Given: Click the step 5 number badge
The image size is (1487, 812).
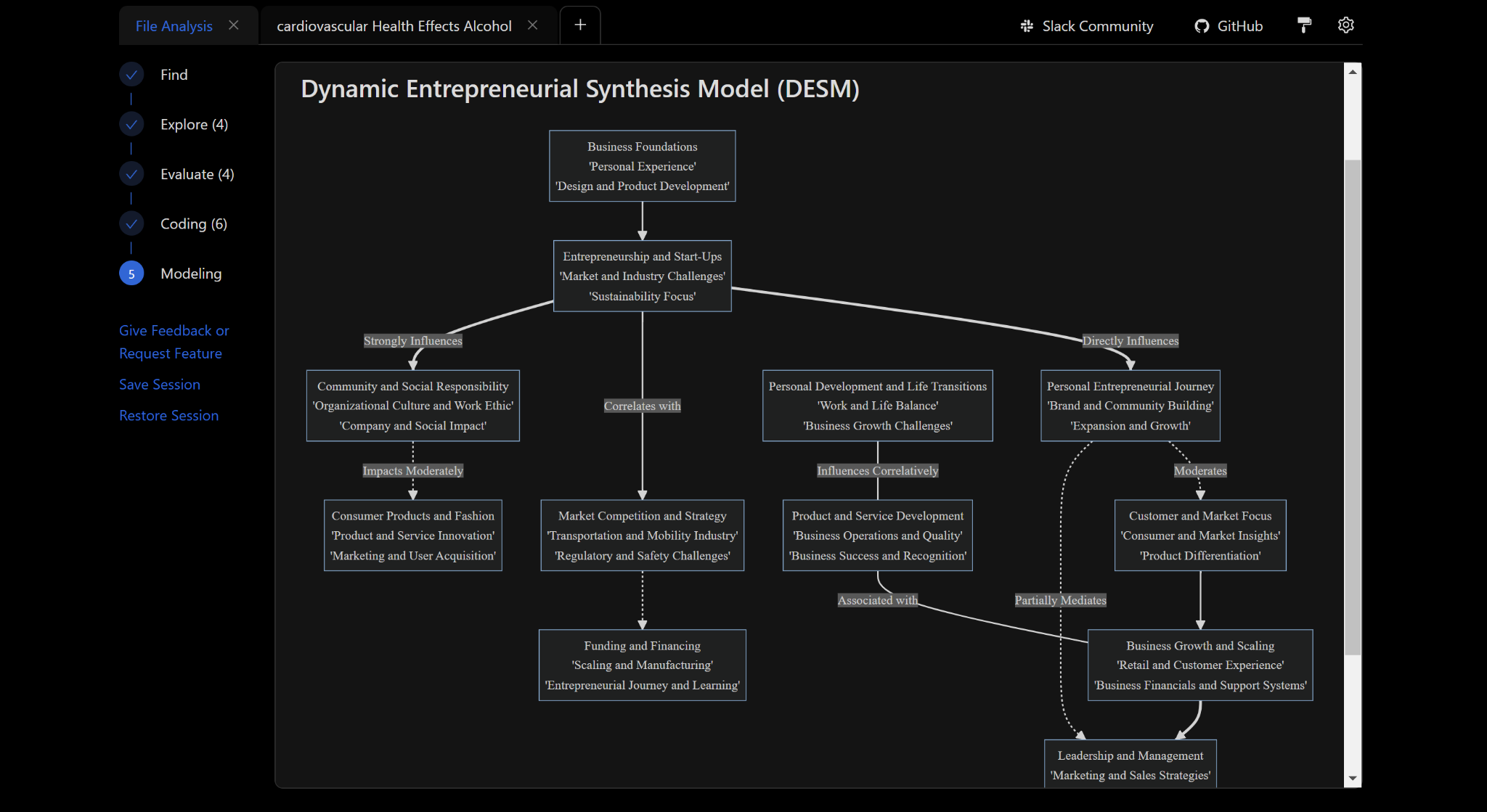Looking at the screenshot, I should 131,274.
